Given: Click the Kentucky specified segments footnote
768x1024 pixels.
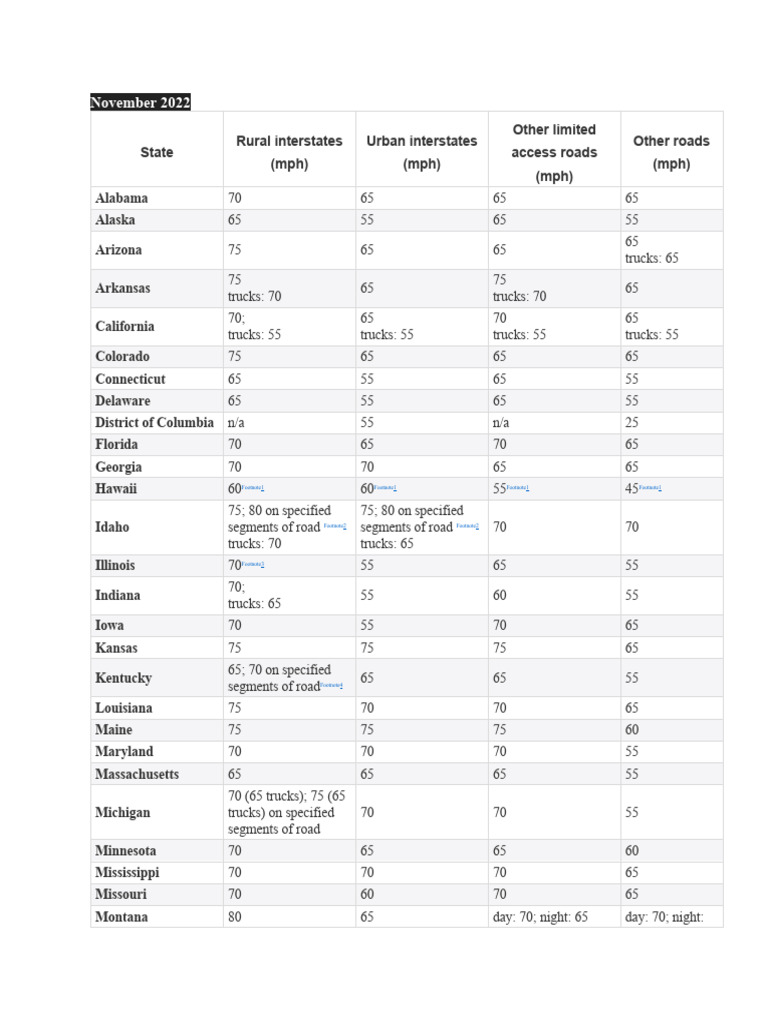Looking at the screenshot, I should [331, 686].
